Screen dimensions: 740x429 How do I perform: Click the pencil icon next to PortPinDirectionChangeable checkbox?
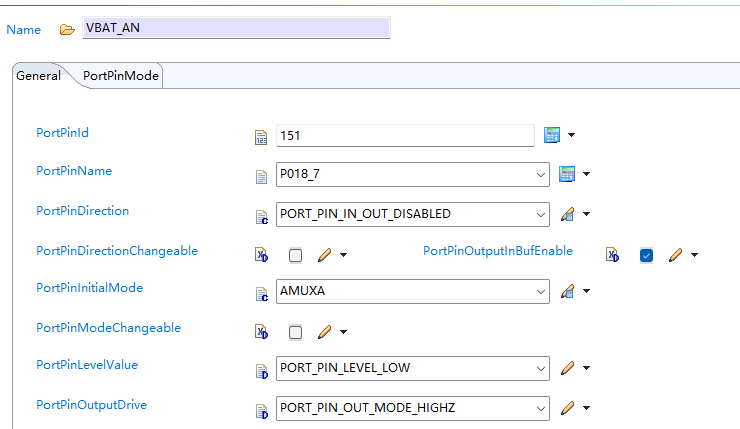324,255
